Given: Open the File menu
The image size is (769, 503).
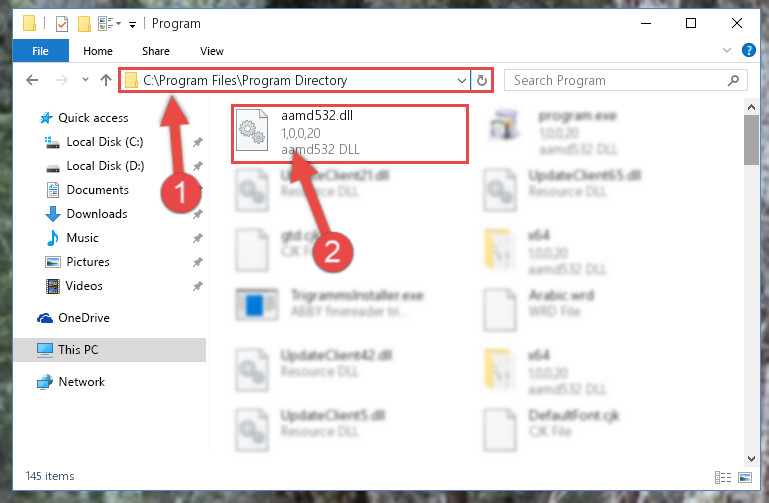Looking at the screenshot, I should 40,51.
